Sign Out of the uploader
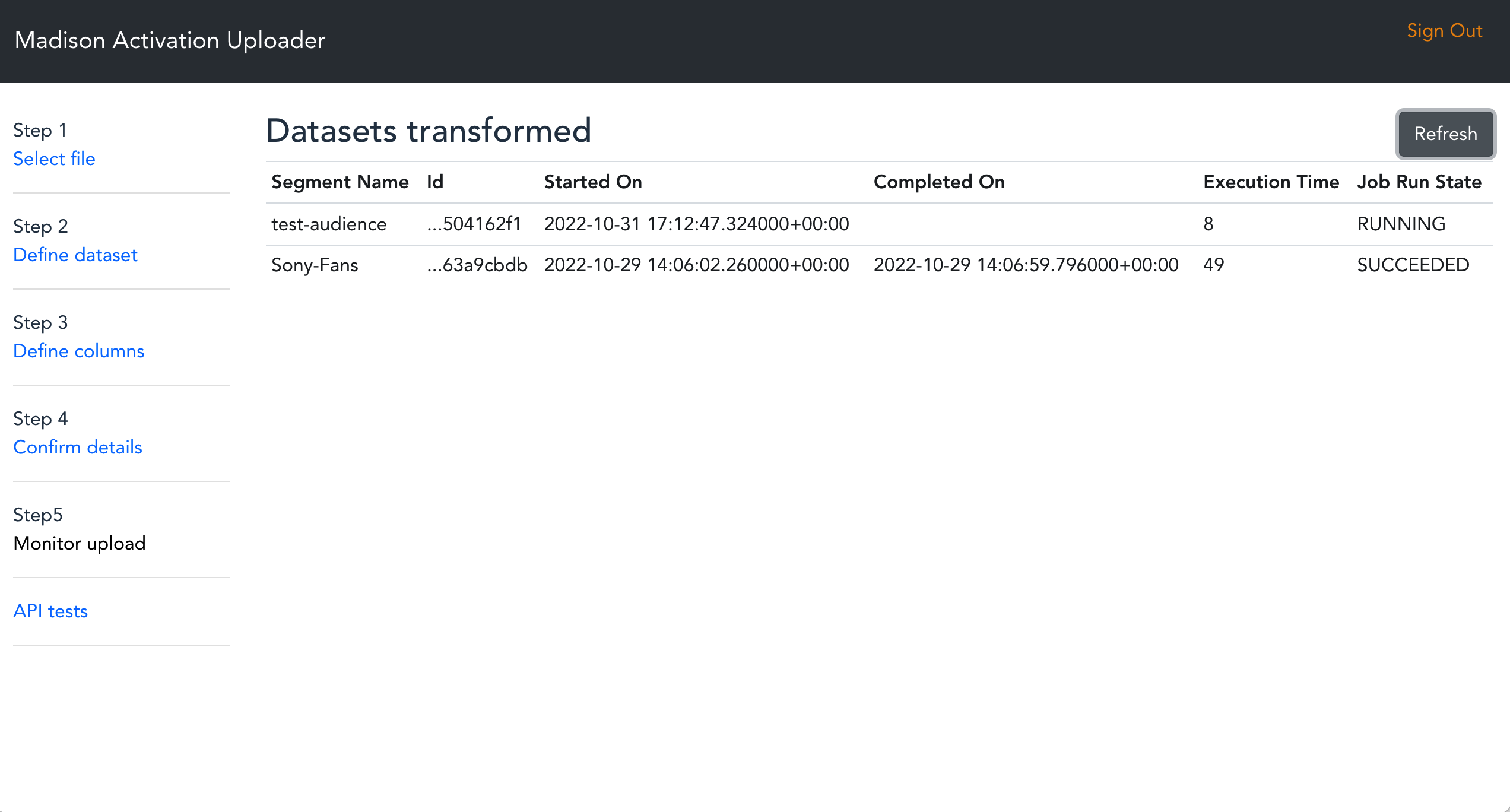1510x812 pixels. click(x=1444, y=31)
